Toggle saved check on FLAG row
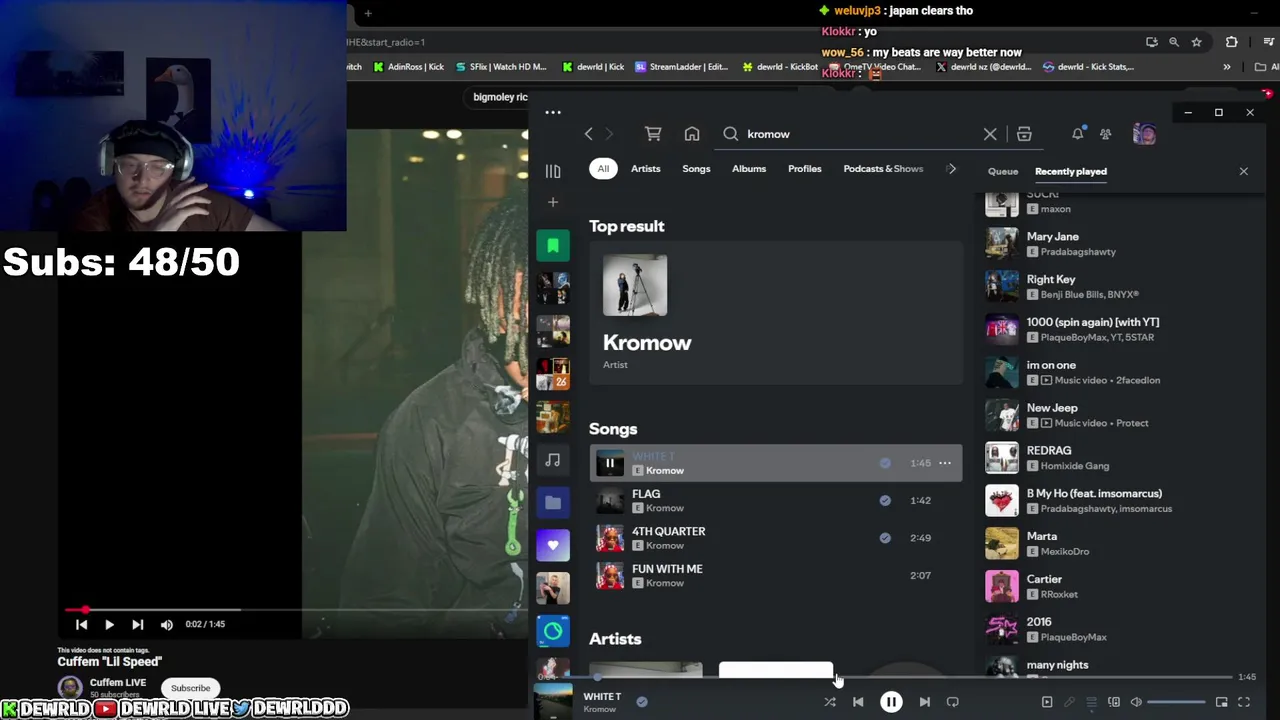This screenshot has width=1280, height=720. [885, 500]
